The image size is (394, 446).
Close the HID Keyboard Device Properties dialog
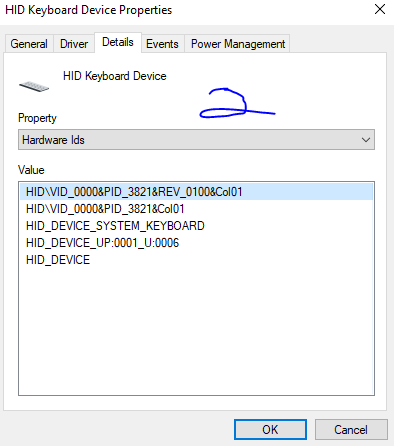380,9
